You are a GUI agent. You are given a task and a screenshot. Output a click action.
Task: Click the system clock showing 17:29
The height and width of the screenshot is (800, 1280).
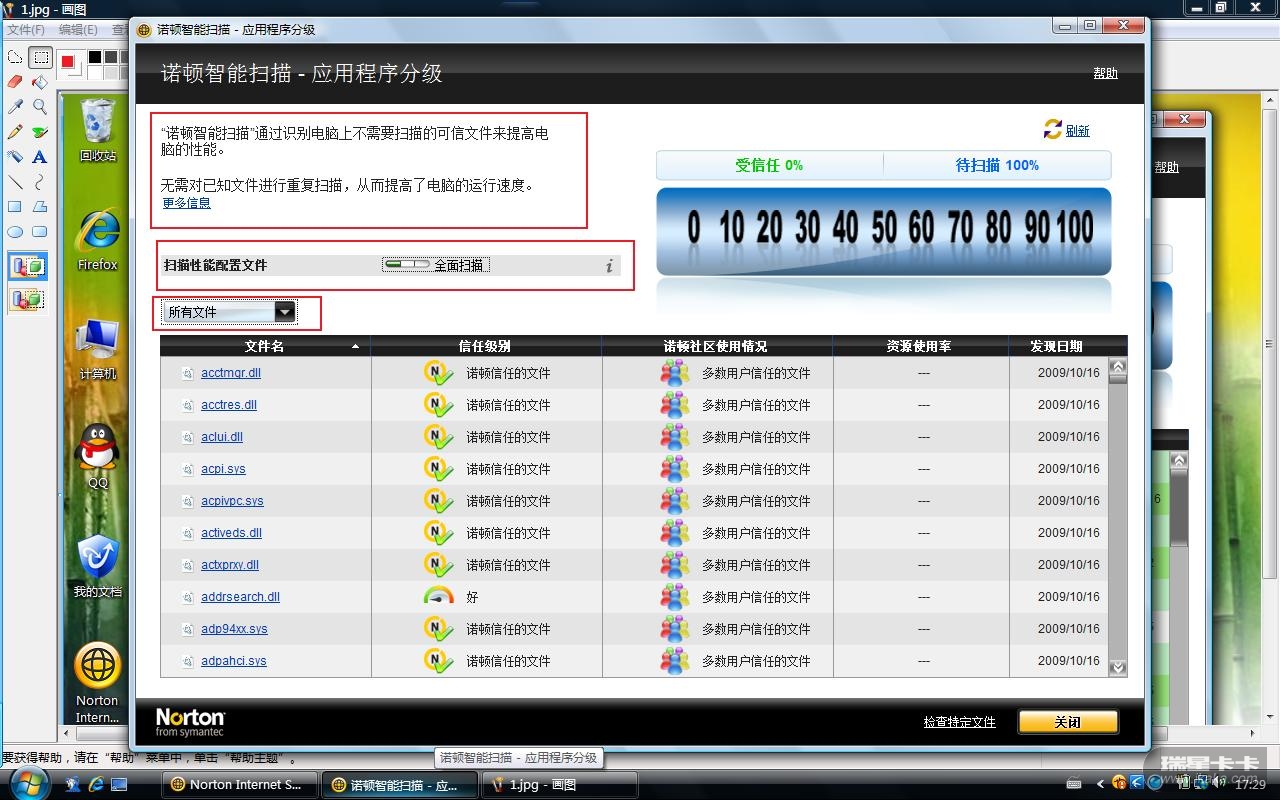pyautogui.click(x=1250, y=785)
